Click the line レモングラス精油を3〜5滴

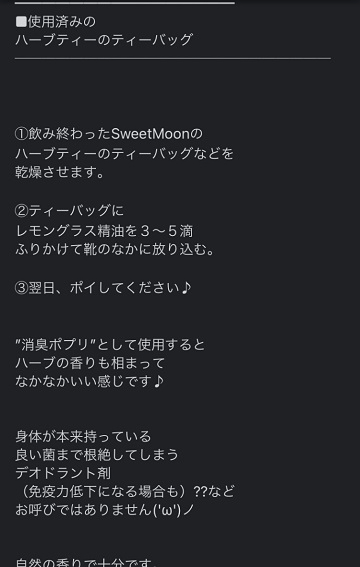tap(104, 231)
